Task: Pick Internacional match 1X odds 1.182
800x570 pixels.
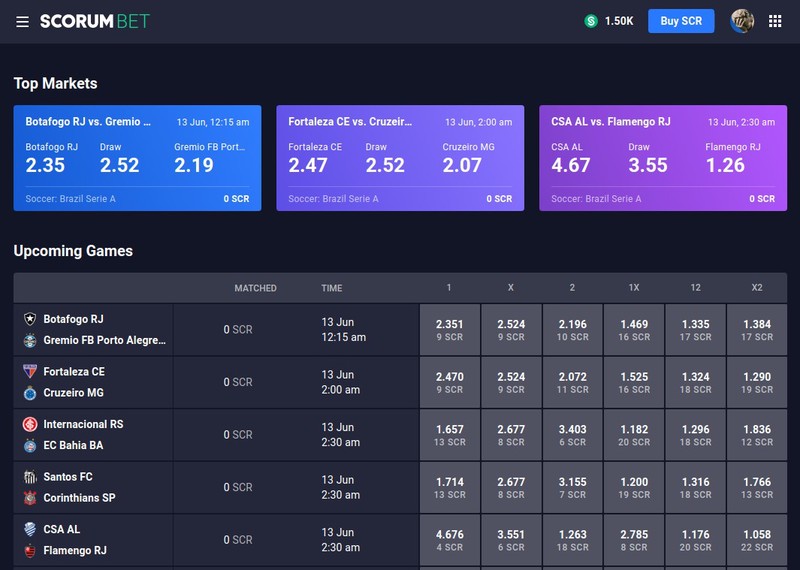Action: click(634, 435)
